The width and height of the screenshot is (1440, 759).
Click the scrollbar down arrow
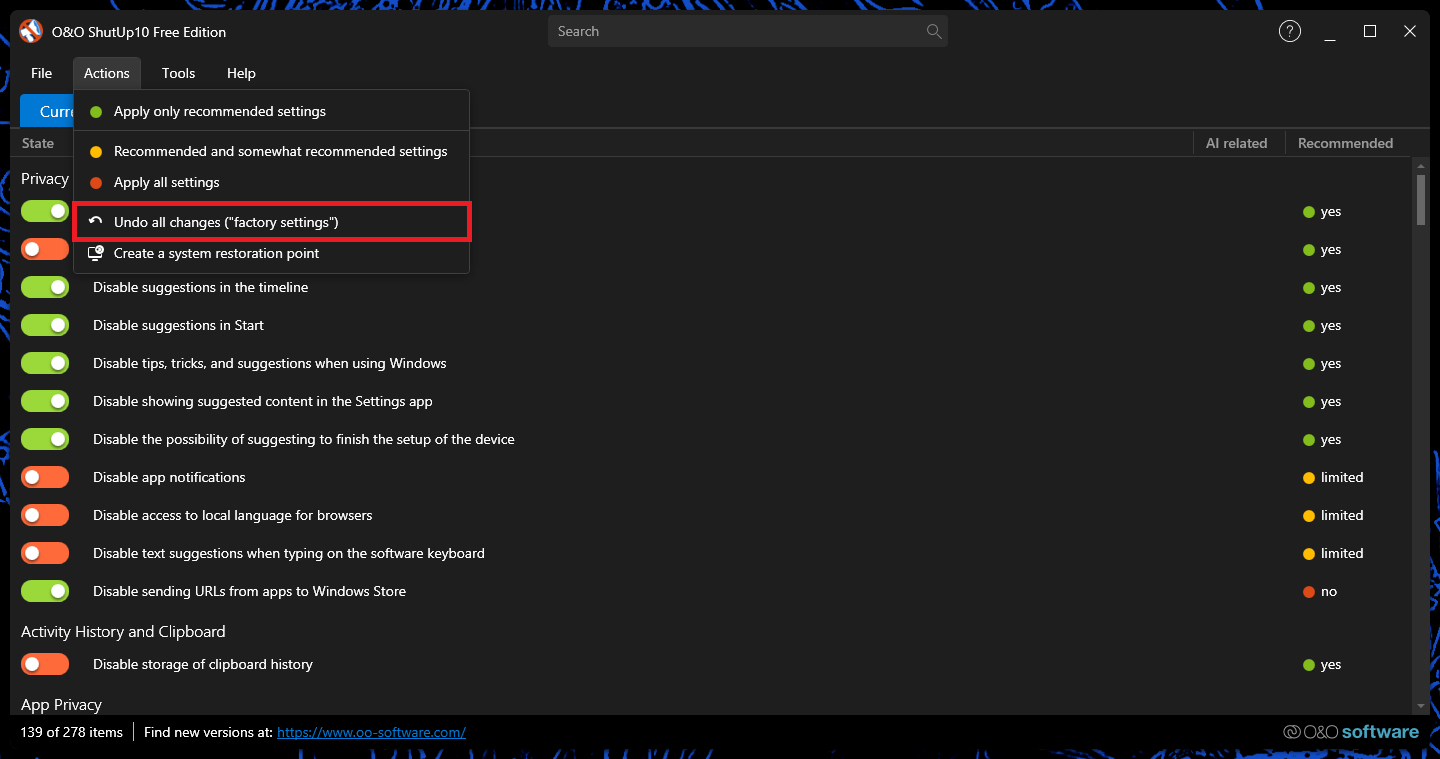pos(1420,705)
